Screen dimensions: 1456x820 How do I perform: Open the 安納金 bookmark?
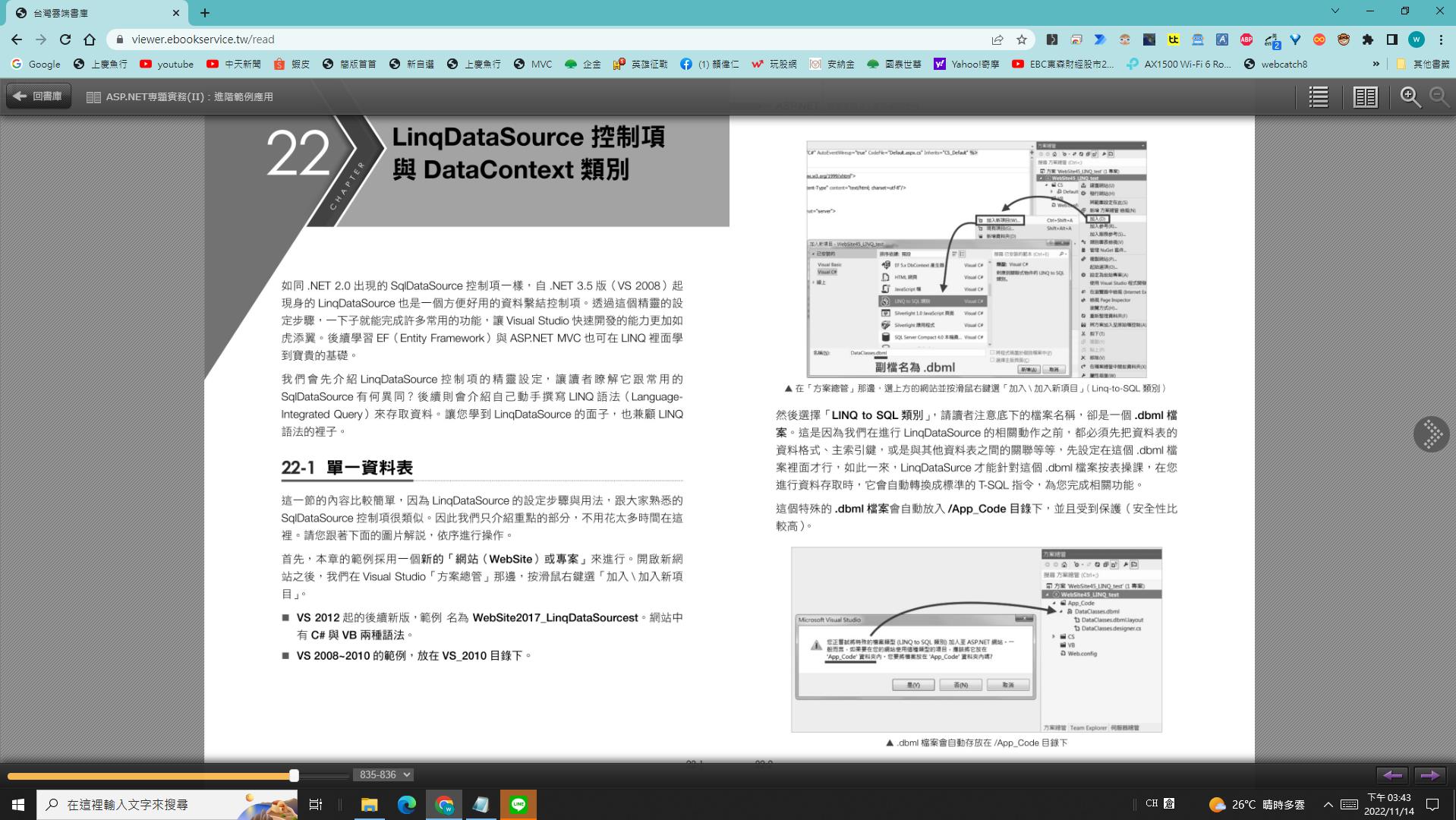tap(832, 65)
